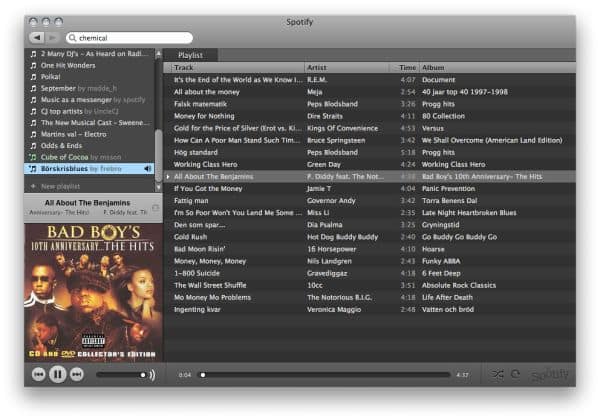Viewport: 600px width, 420px height.
Task: Sort by the Time column header
Action: click(404, 67)
